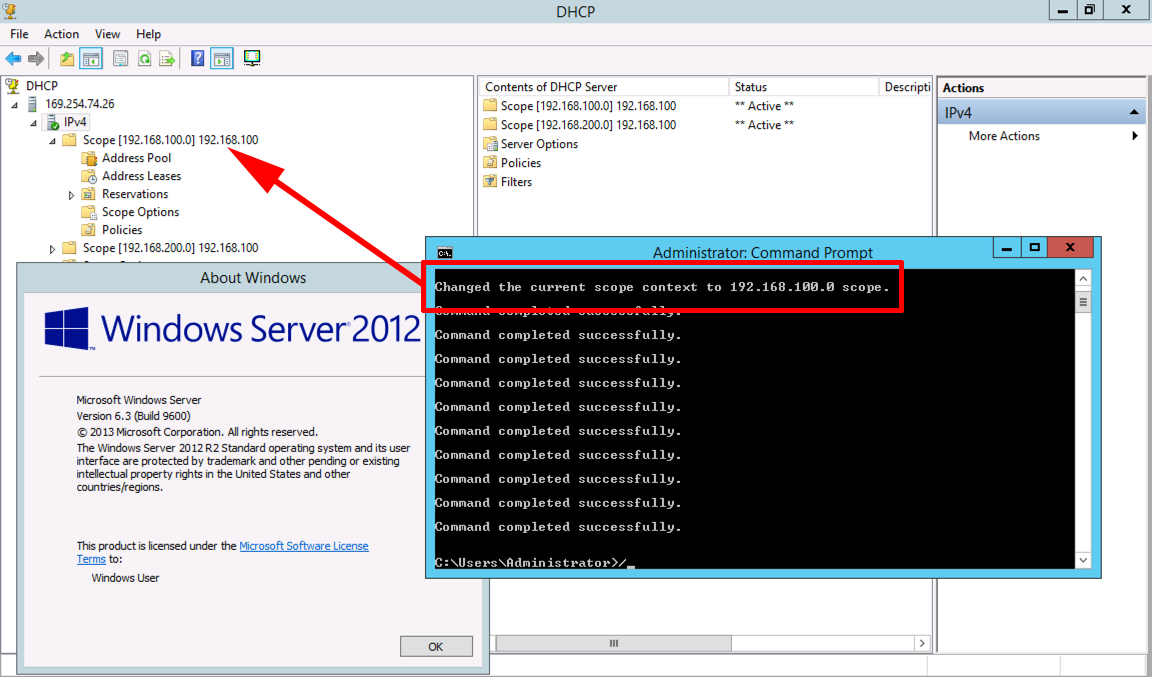
Task: Export the DHCP list using toolbar icon
Action: (x=169, y=57)
